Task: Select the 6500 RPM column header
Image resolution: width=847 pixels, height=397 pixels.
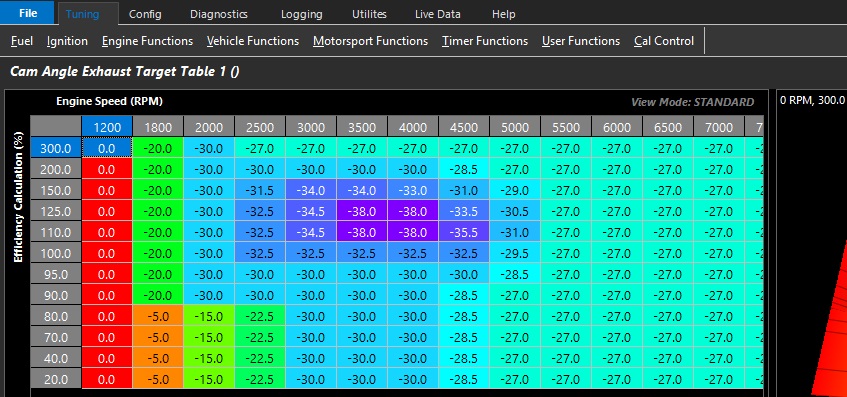Action: point(668,127)
